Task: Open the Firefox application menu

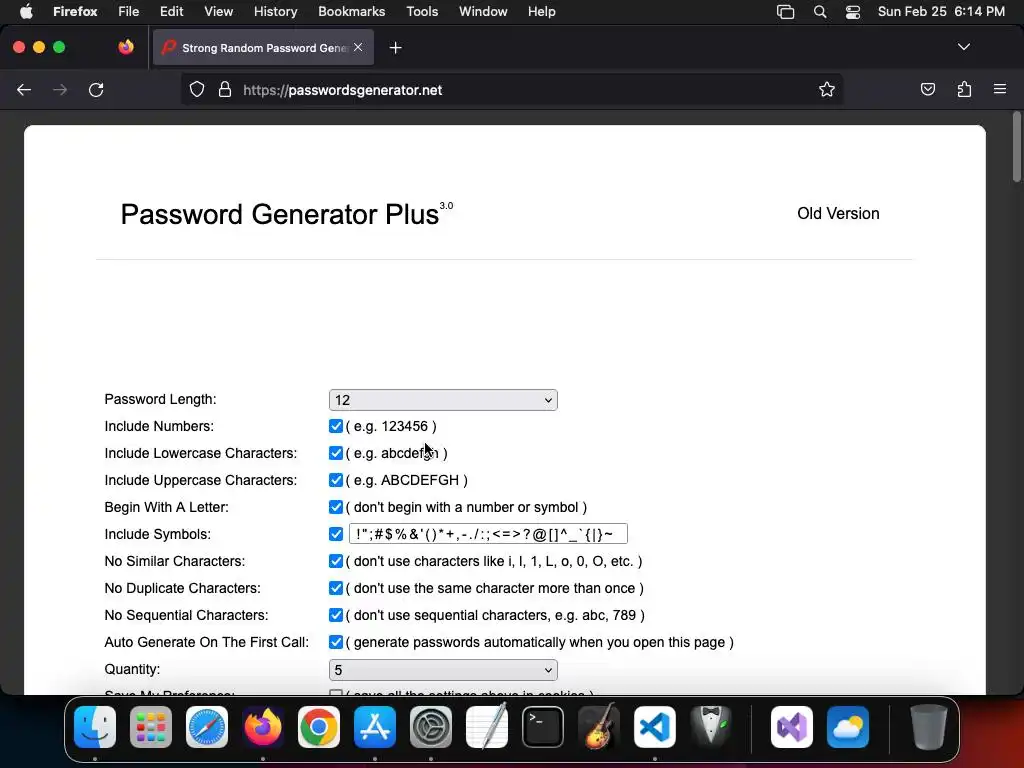Action: pos(75,12)
